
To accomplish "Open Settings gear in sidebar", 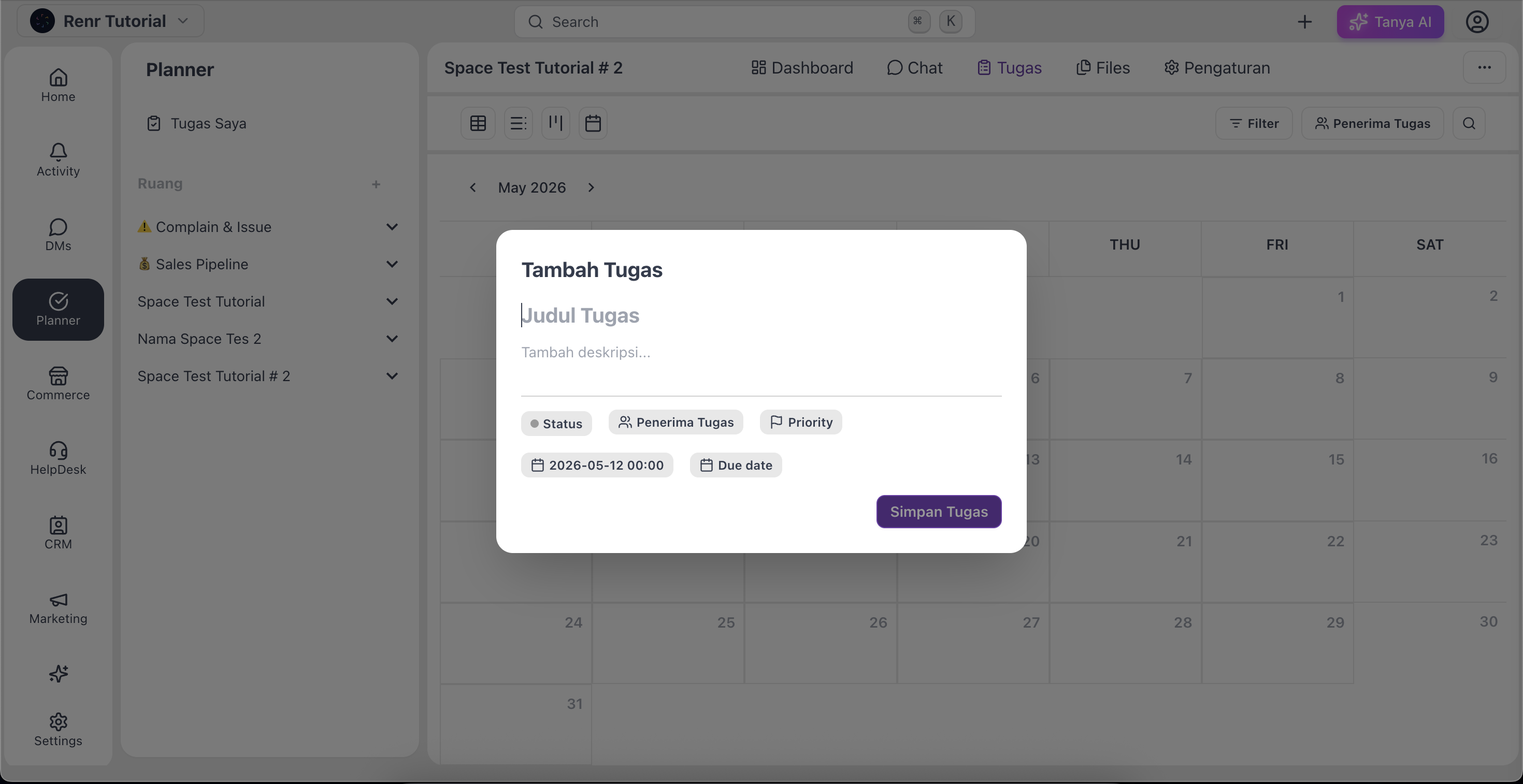I will pos(58,730).
